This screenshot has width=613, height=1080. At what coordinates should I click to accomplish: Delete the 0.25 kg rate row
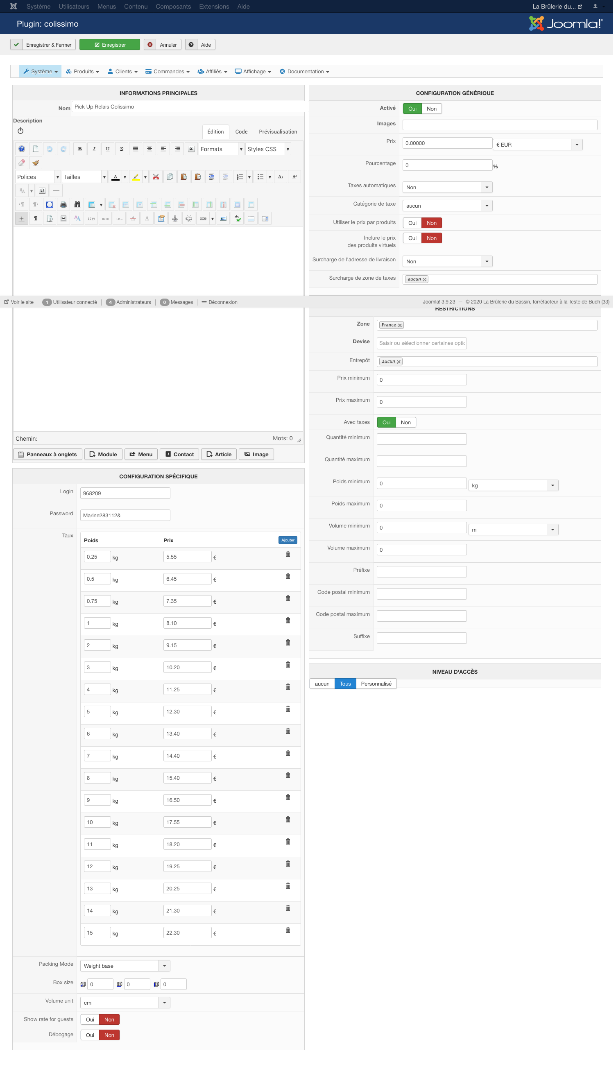(x=288, y=554)
